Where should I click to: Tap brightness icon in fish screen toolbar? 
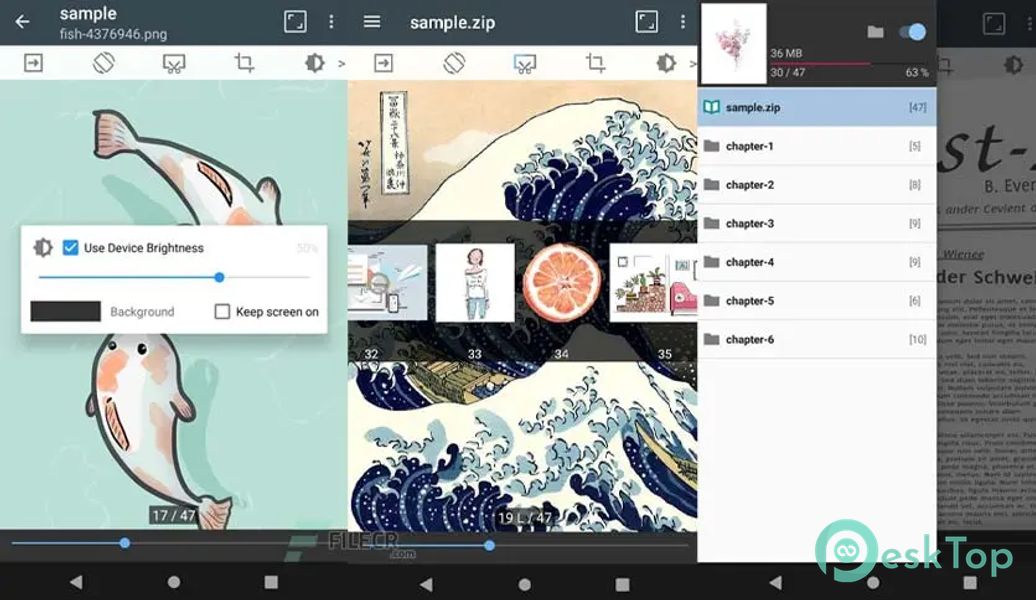314,63
